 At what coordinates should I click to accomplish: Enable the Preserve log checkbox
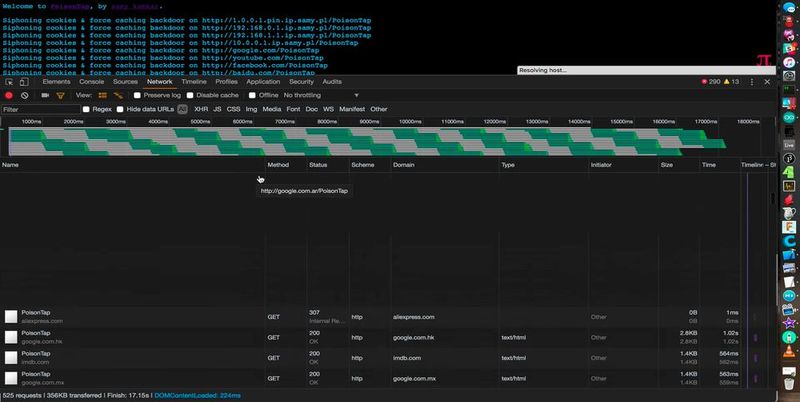pos(137,95)
